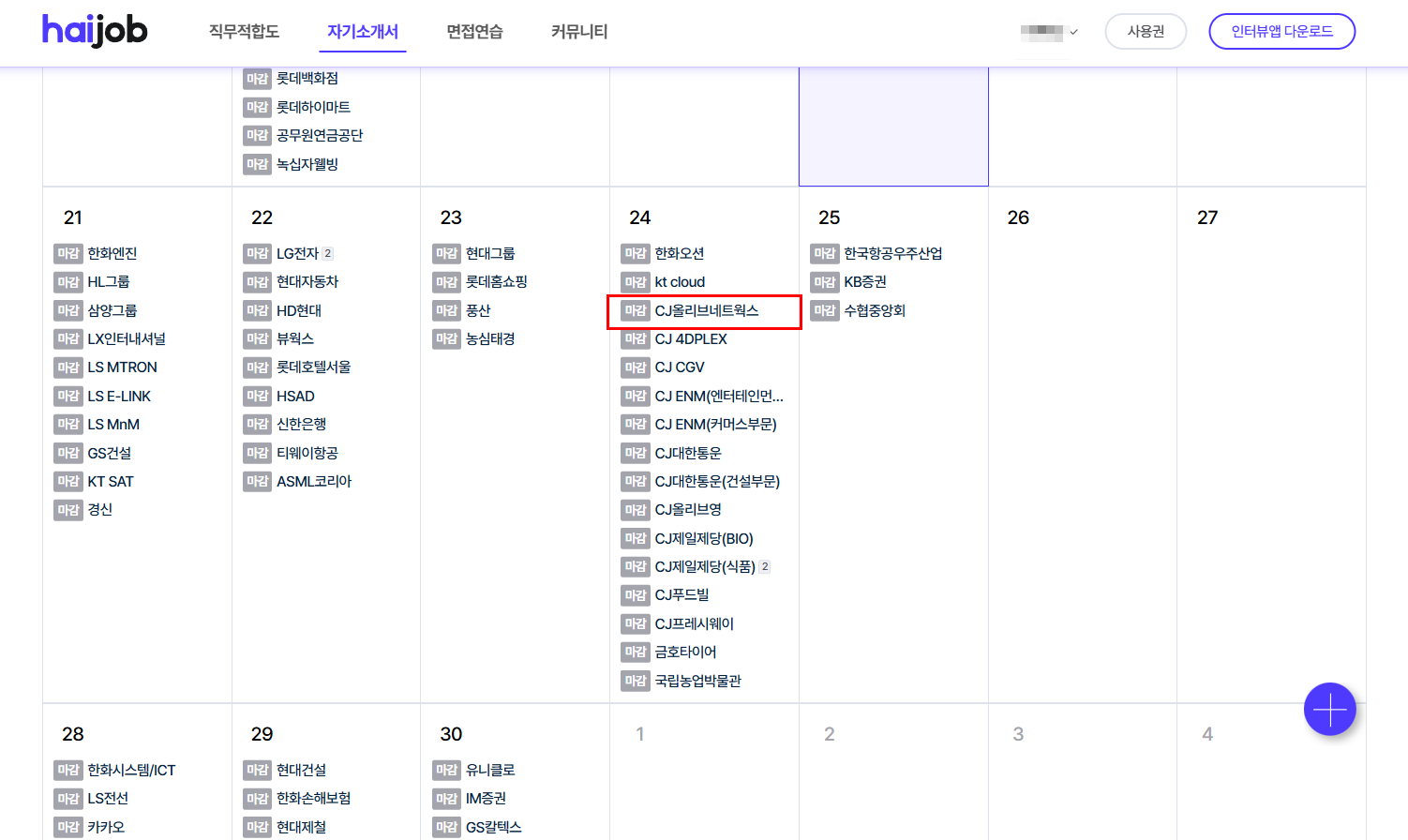
Task: Open the CJ올리브네트웍스 posting
Action: [707, 311]
